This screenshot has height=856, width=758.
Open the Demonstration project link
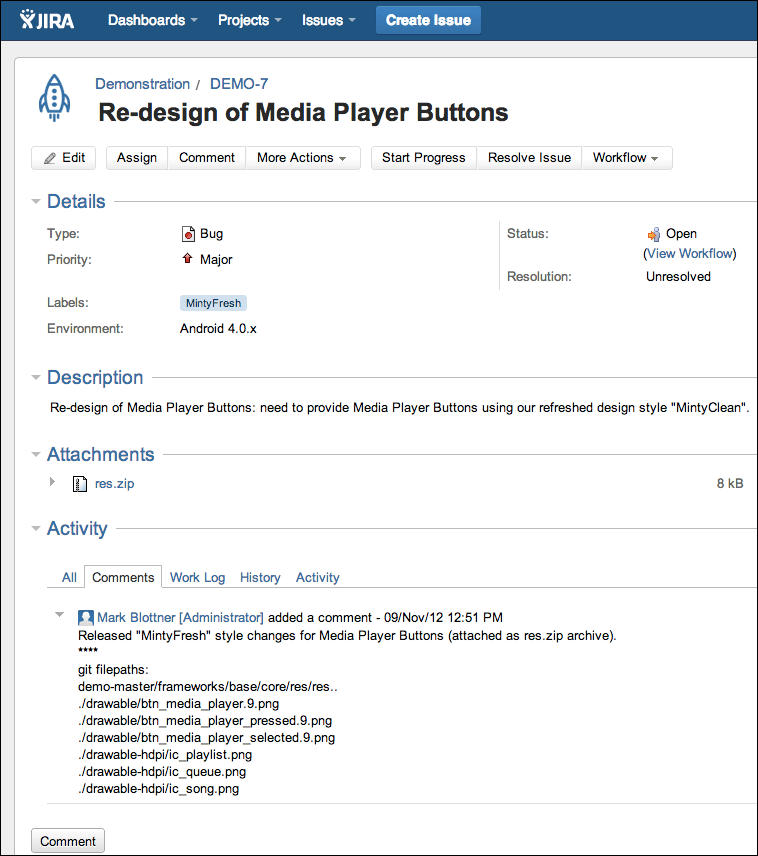[x=143, y=84]
